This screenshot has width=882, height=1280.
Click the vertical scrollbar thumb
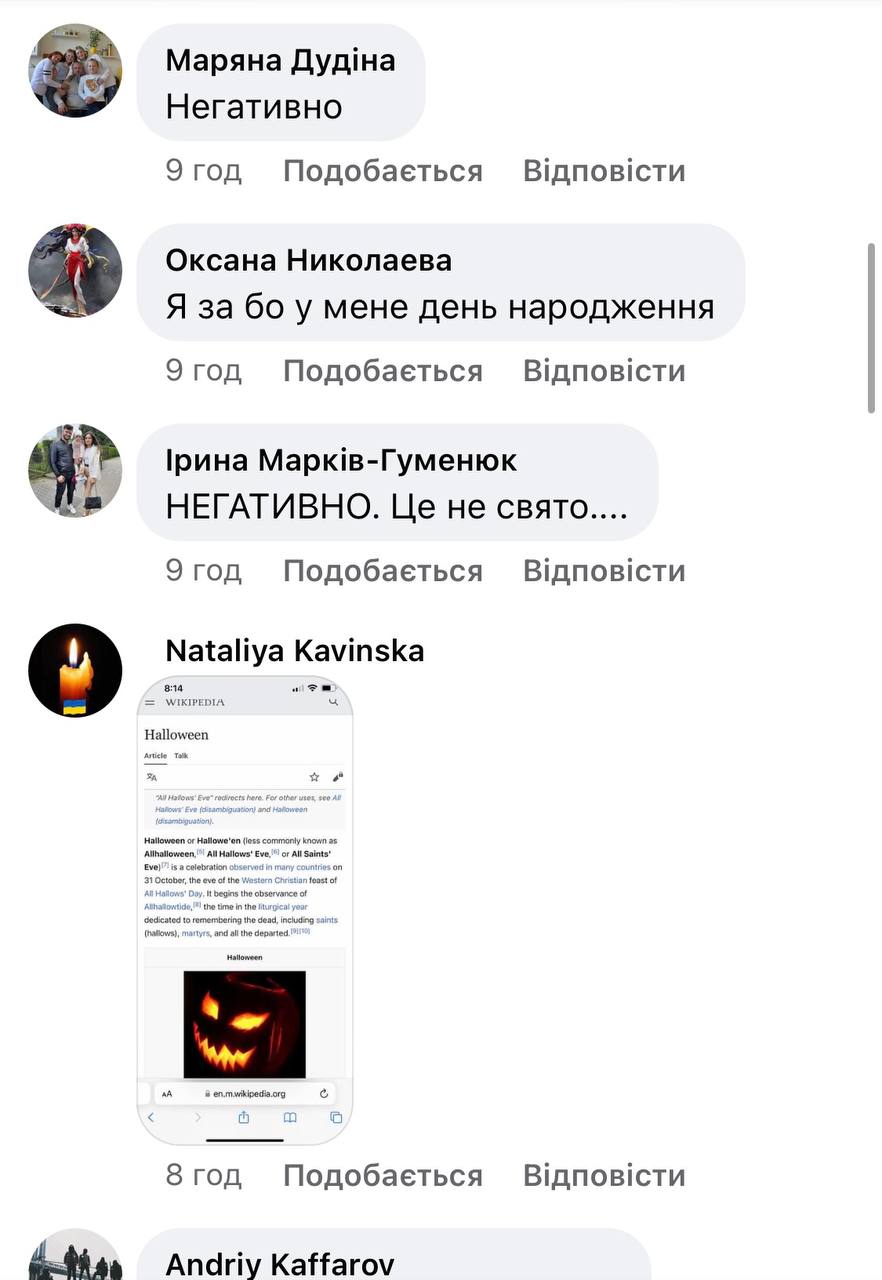click(x=871, y=325)
